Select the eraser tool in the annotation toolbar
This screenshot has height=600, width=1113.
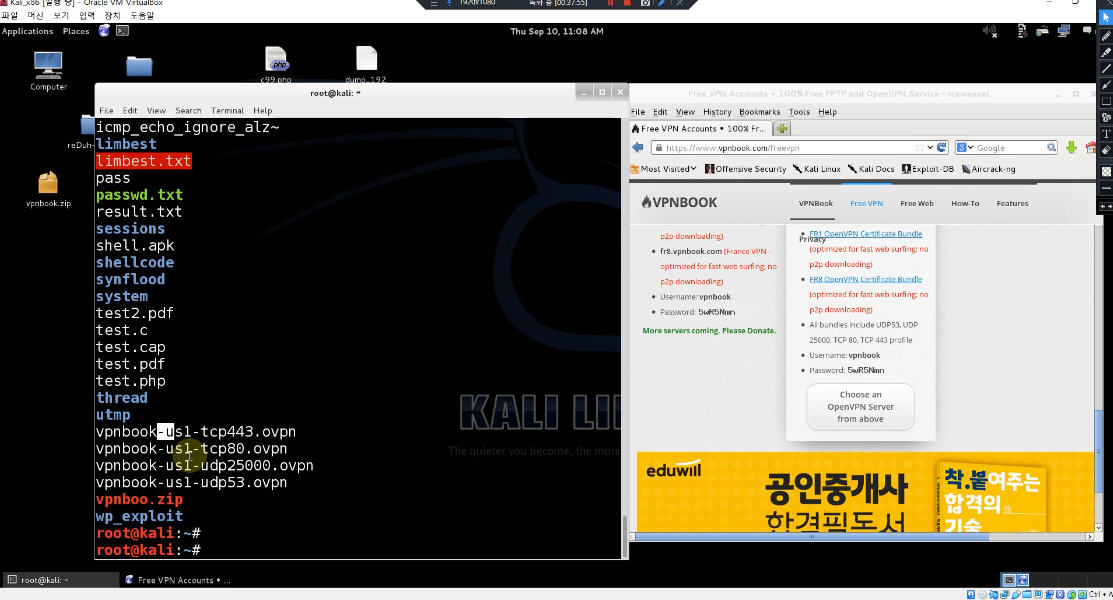coord(1105,151)
